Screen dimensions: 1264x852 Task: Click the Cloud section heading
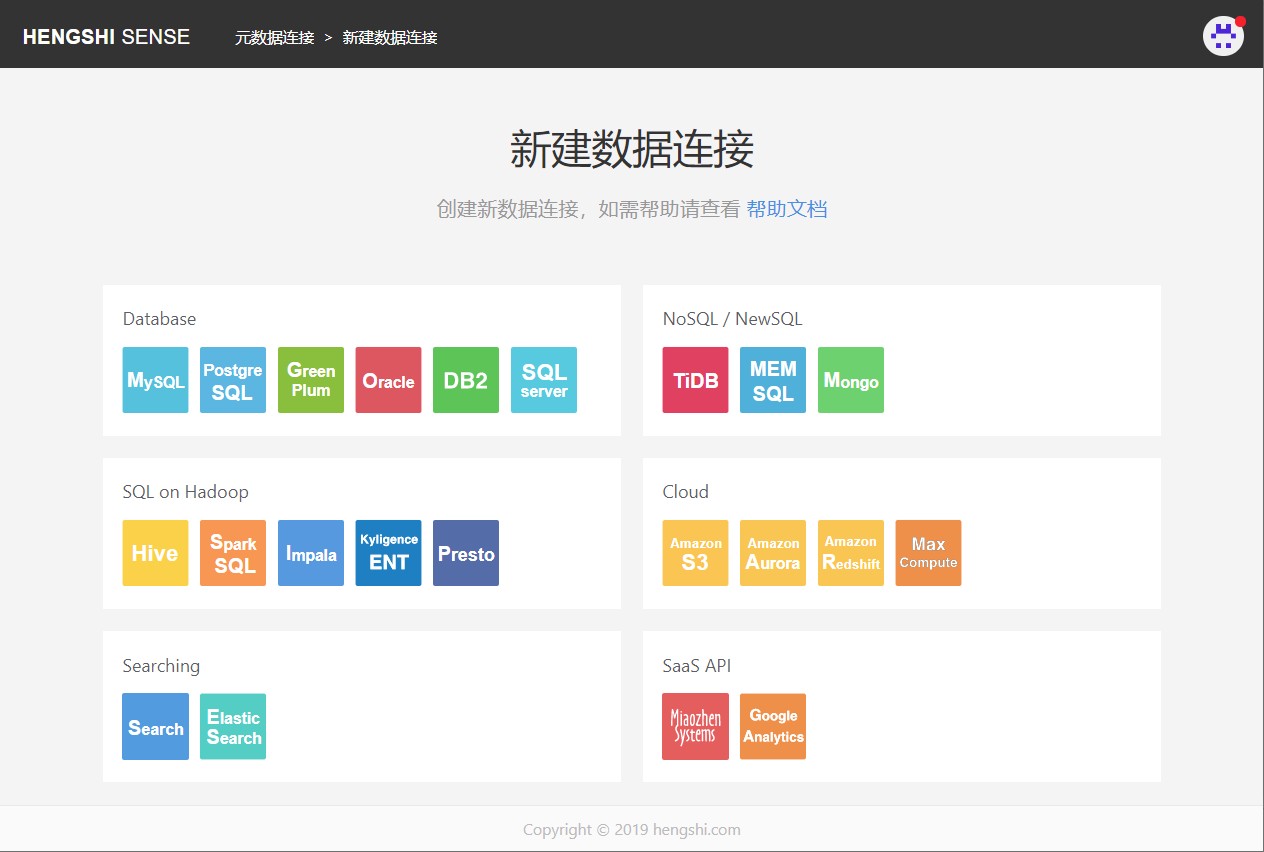coord(685,492)
